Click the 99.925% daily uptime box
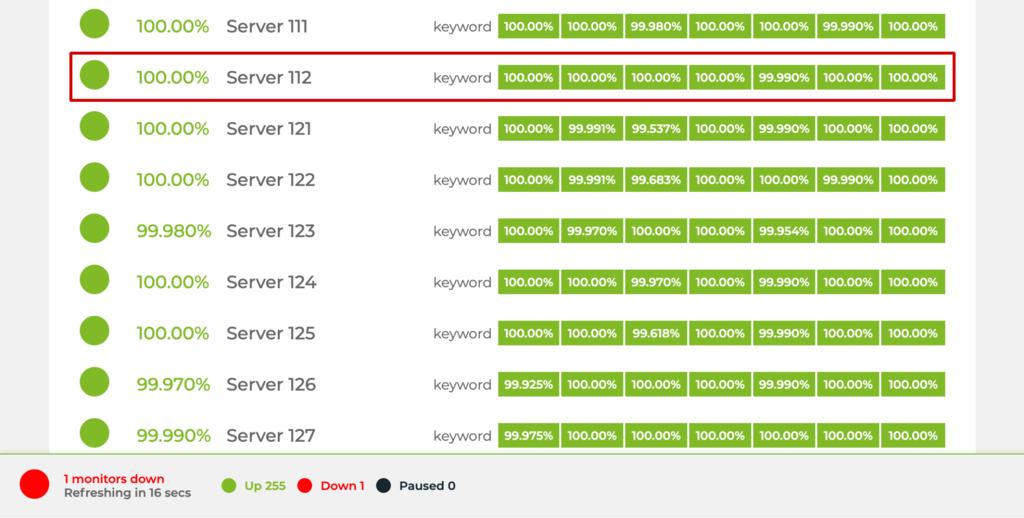Viewport: 1024px width, 518px height. 529,385
